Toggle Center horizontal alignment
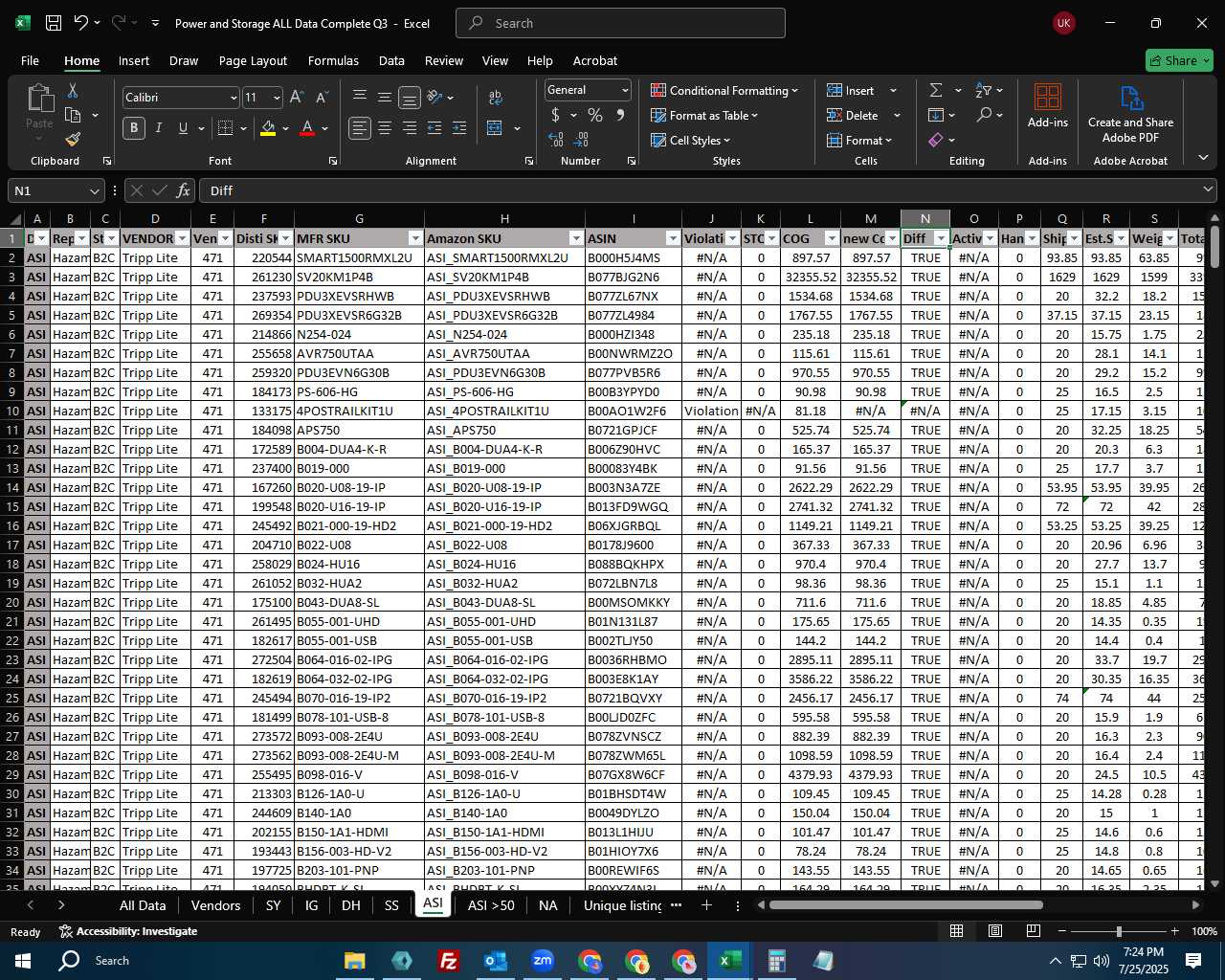This screenshot has height=980, width=1225. [x=385, y=128]
